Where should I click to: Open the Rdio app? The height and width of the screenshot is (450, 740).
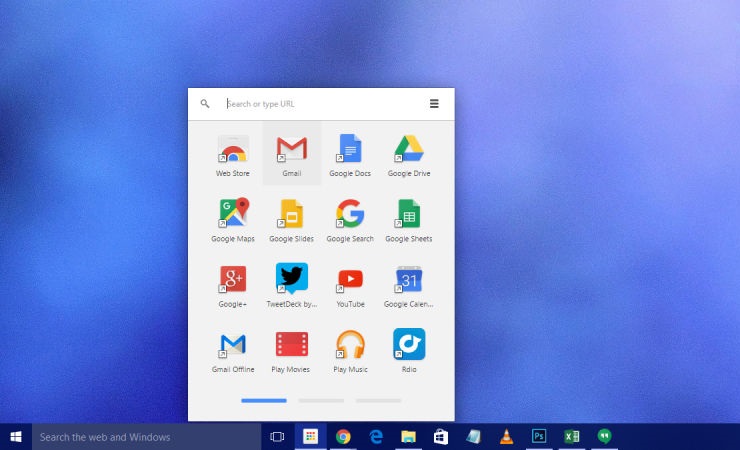pyautogui.click(x=409, y=351)
